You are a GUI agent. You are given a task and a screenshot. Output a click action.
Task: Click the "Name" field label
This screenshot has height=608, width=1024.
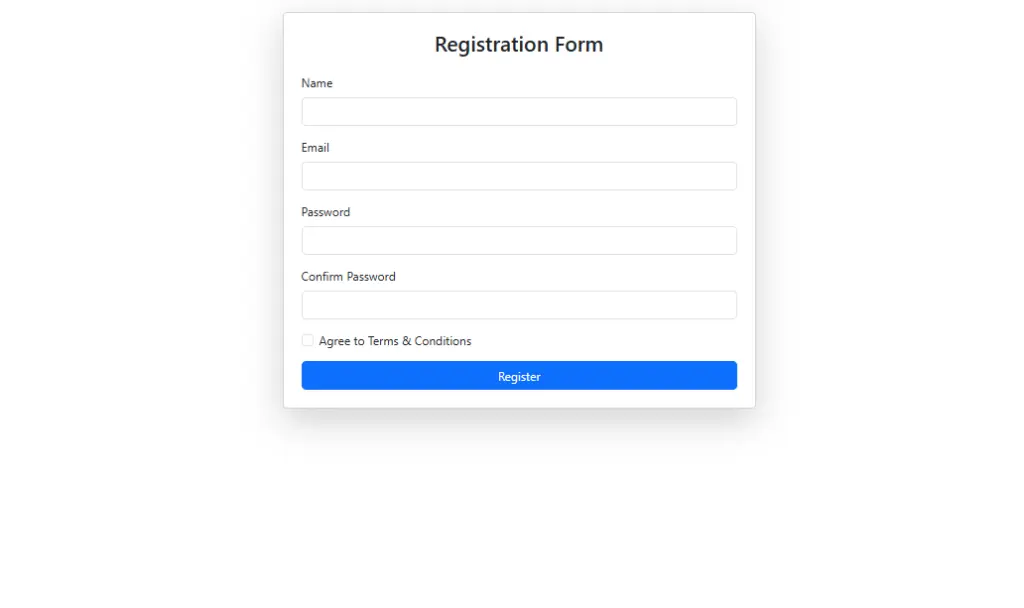tap(317, 83)
